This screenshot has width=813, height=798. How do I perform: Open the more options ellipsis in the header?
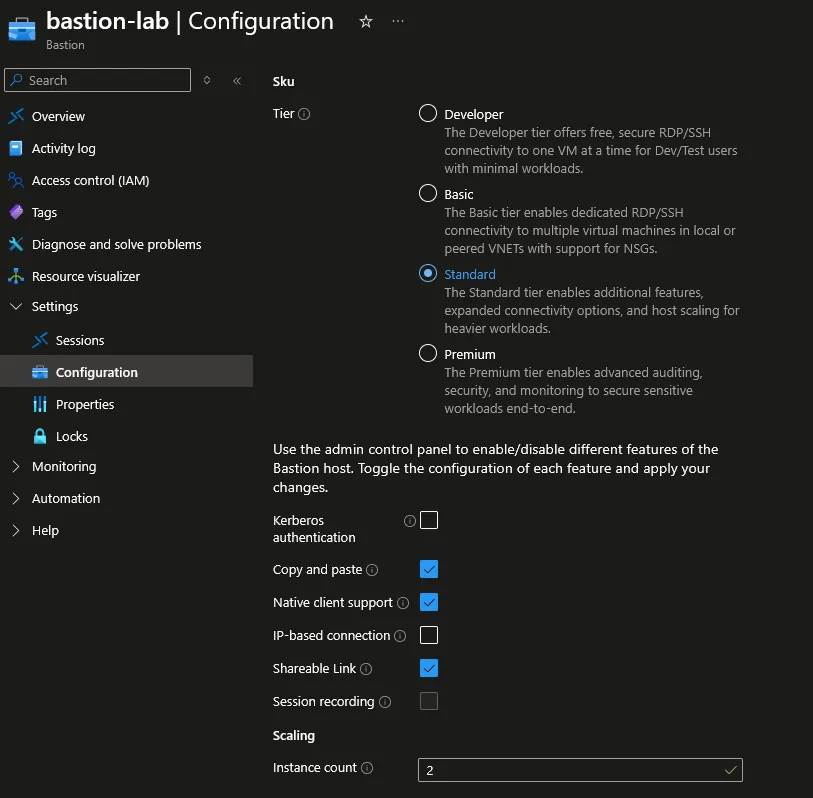click(398, 21)
